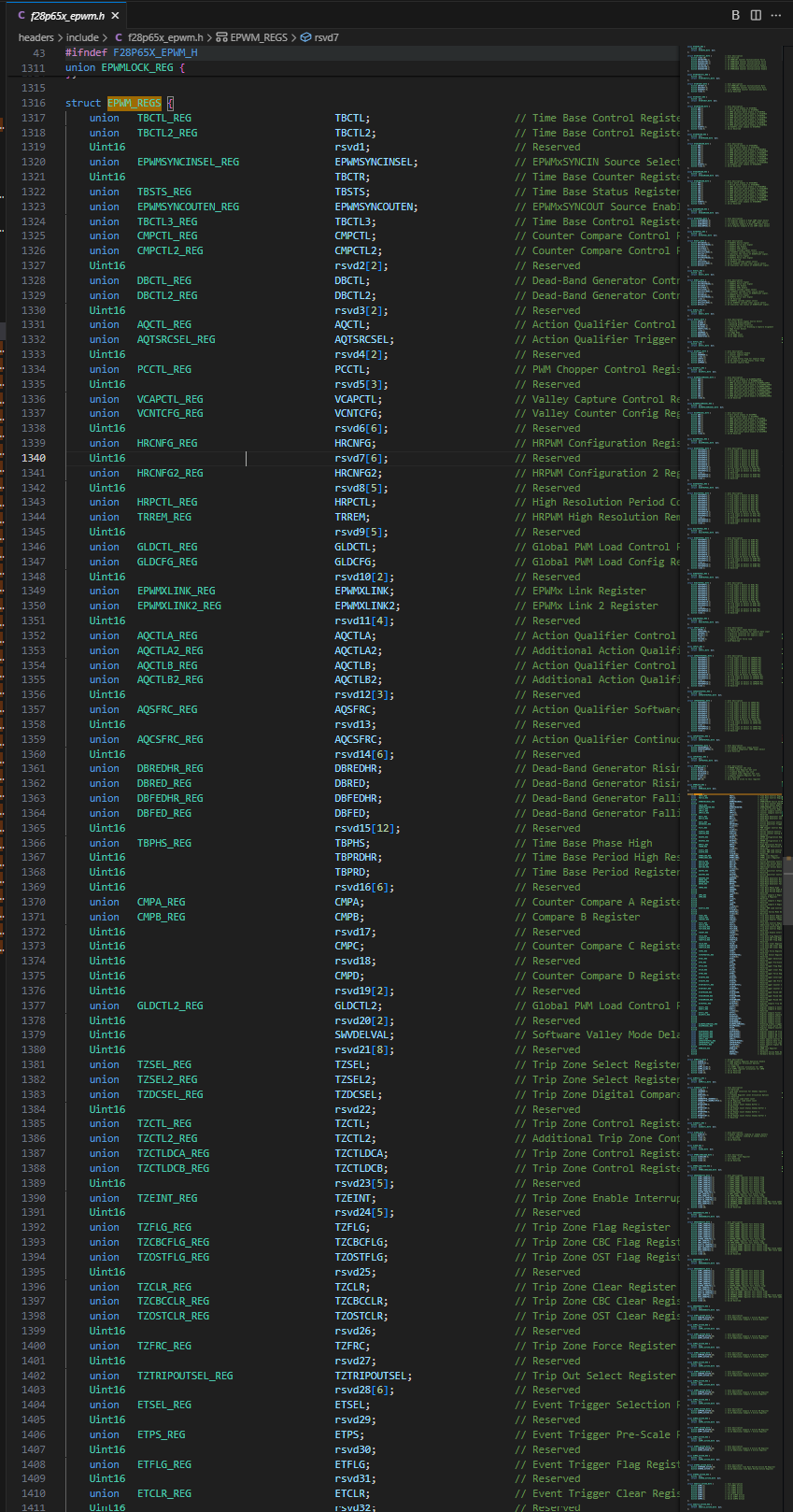Click the TZOSTCLR; member
The height and width of the screenshot is (1512, 793).
pyautogui.click(x=362, y=1316)
